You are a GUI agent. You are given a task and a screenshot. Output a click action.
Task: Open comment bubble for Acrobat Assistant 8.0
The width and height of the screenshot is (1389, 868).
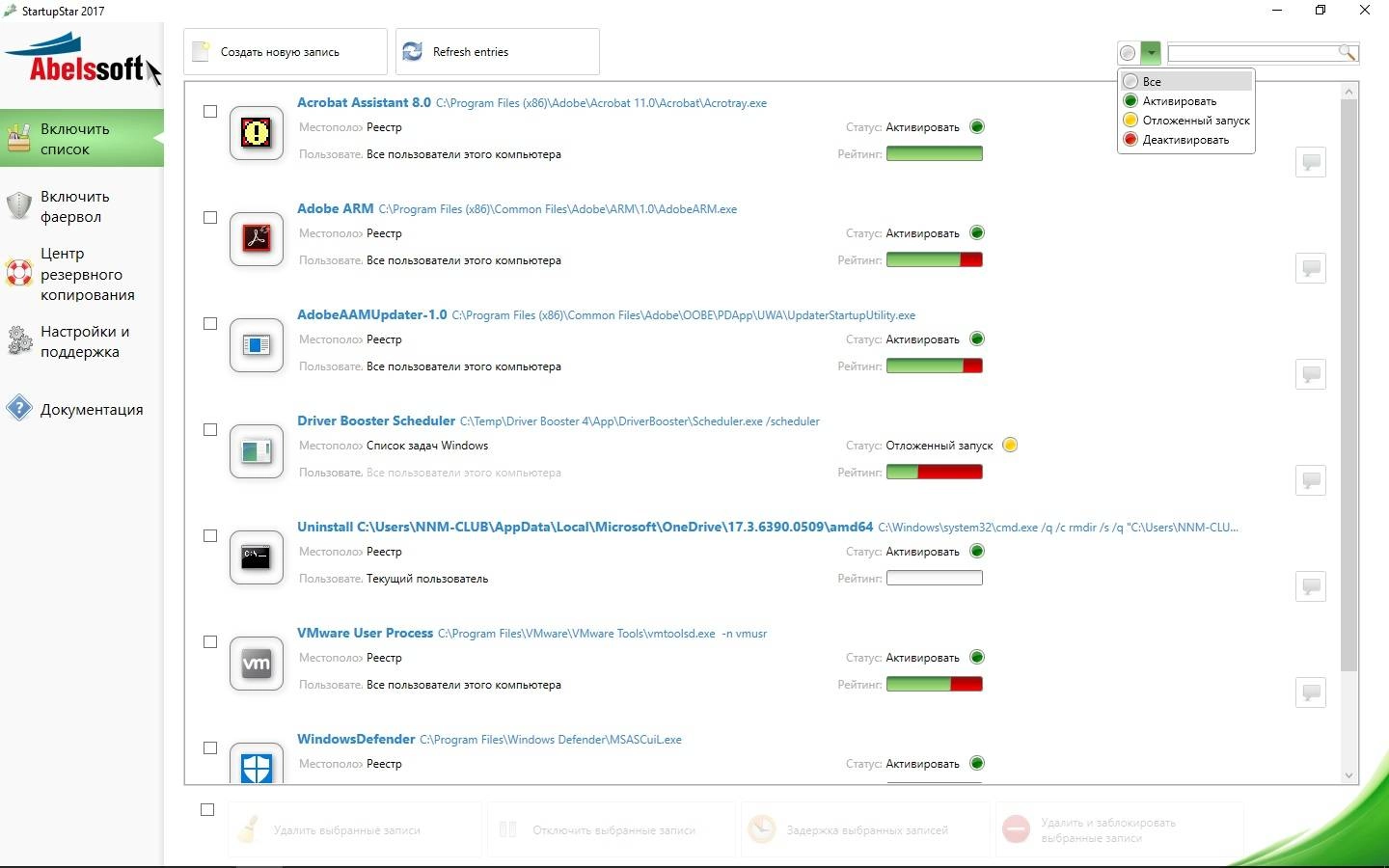point(1311,162)
